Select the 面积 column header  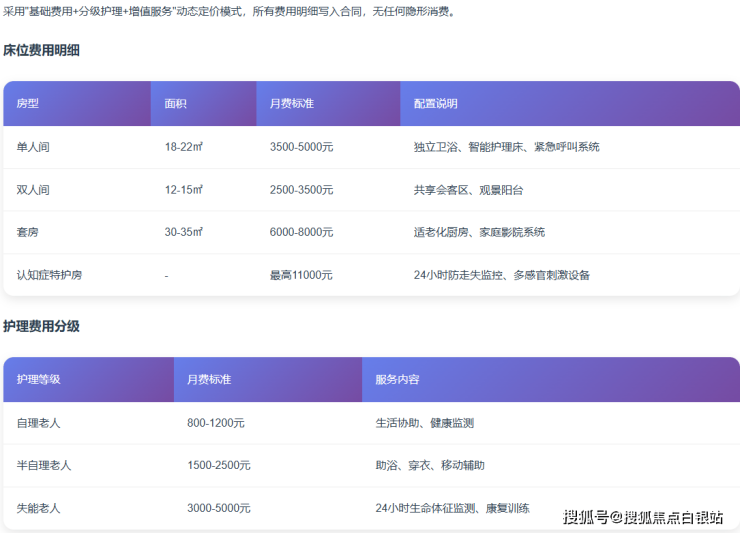(176, 104)
